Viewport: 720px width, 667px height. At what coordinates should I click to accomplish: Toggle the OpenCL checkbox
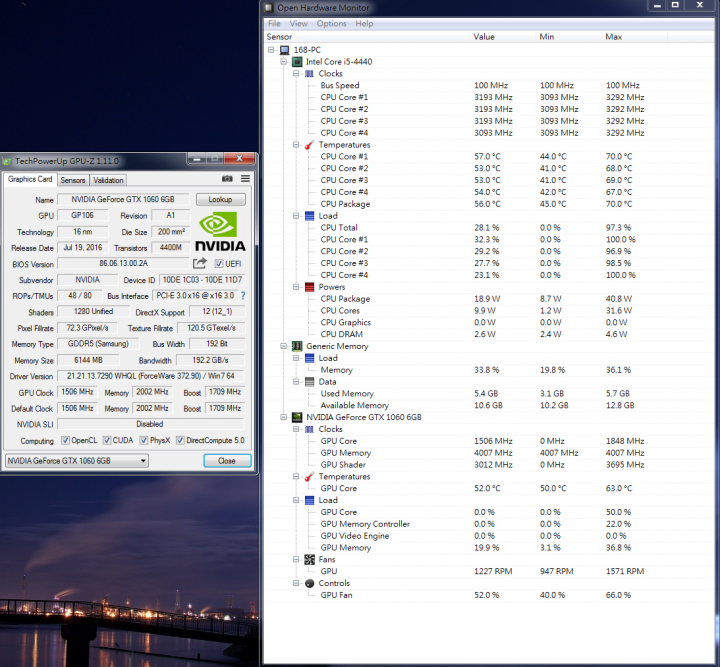click(65, 440)
